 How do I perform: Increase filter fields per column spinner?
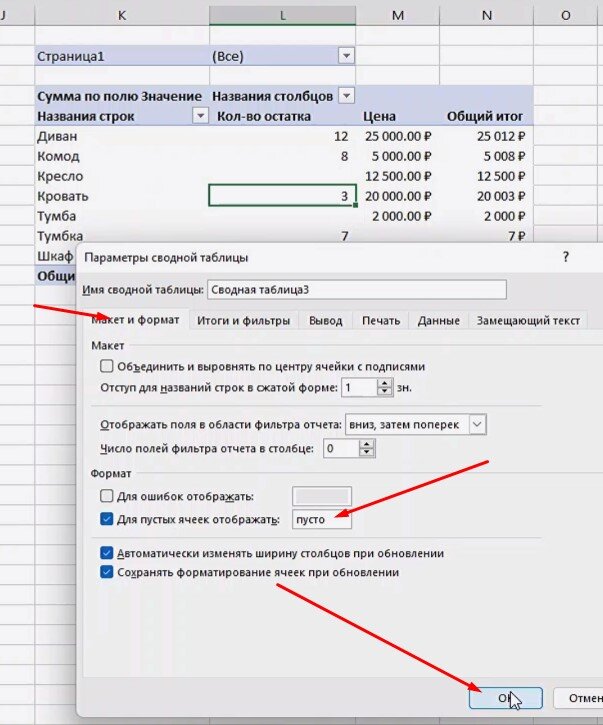[x=367, y=444]
